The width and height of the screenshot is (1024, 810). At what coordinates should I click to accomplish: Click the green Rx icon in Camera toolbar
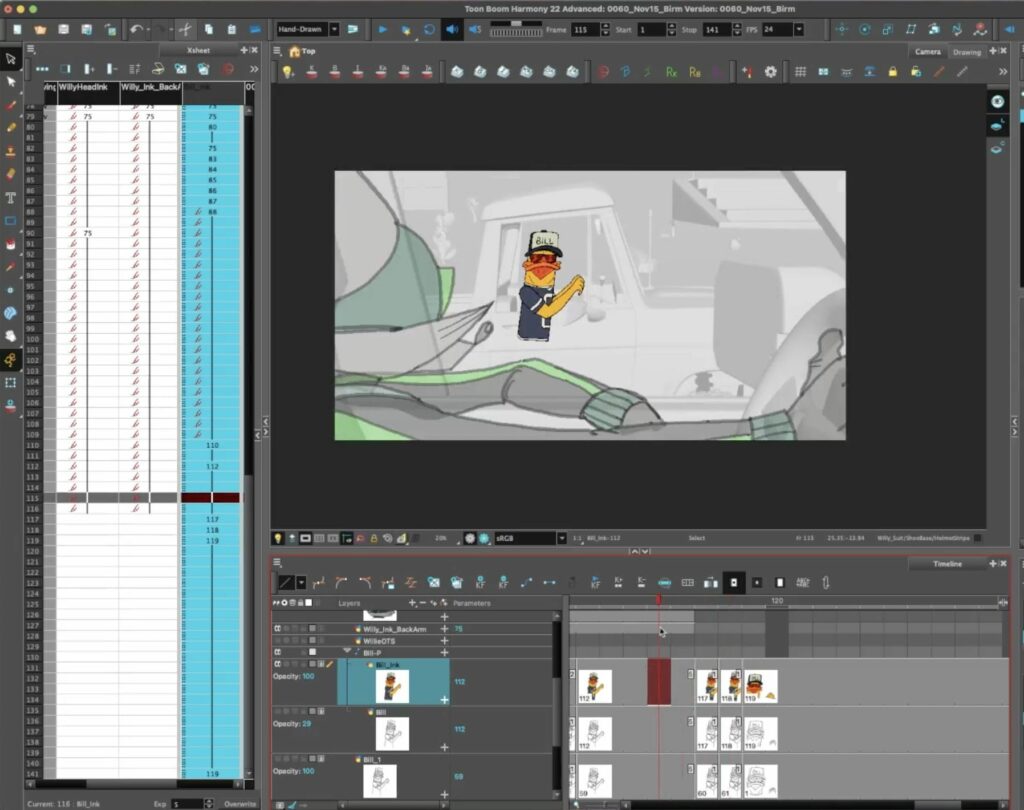tap(671, 72)
